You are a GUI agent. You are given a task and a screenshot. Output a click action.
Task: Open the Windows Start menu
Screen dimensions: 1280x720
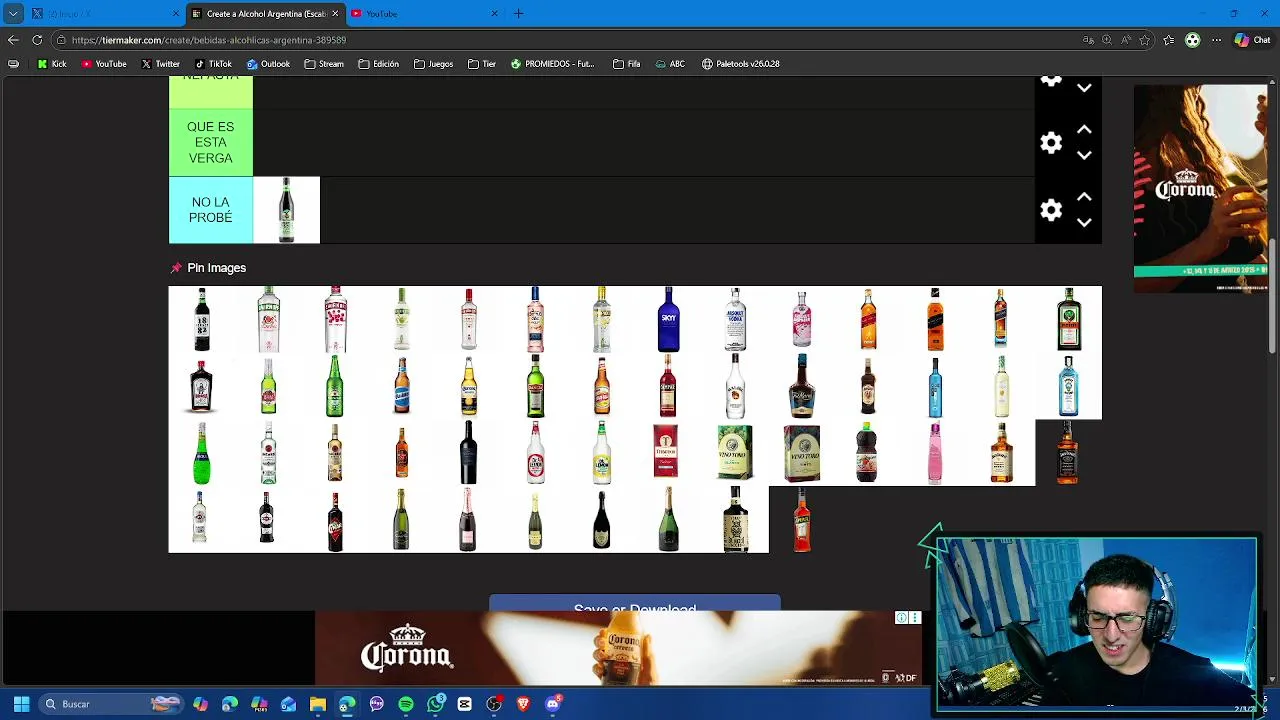(x=21, y=704)
